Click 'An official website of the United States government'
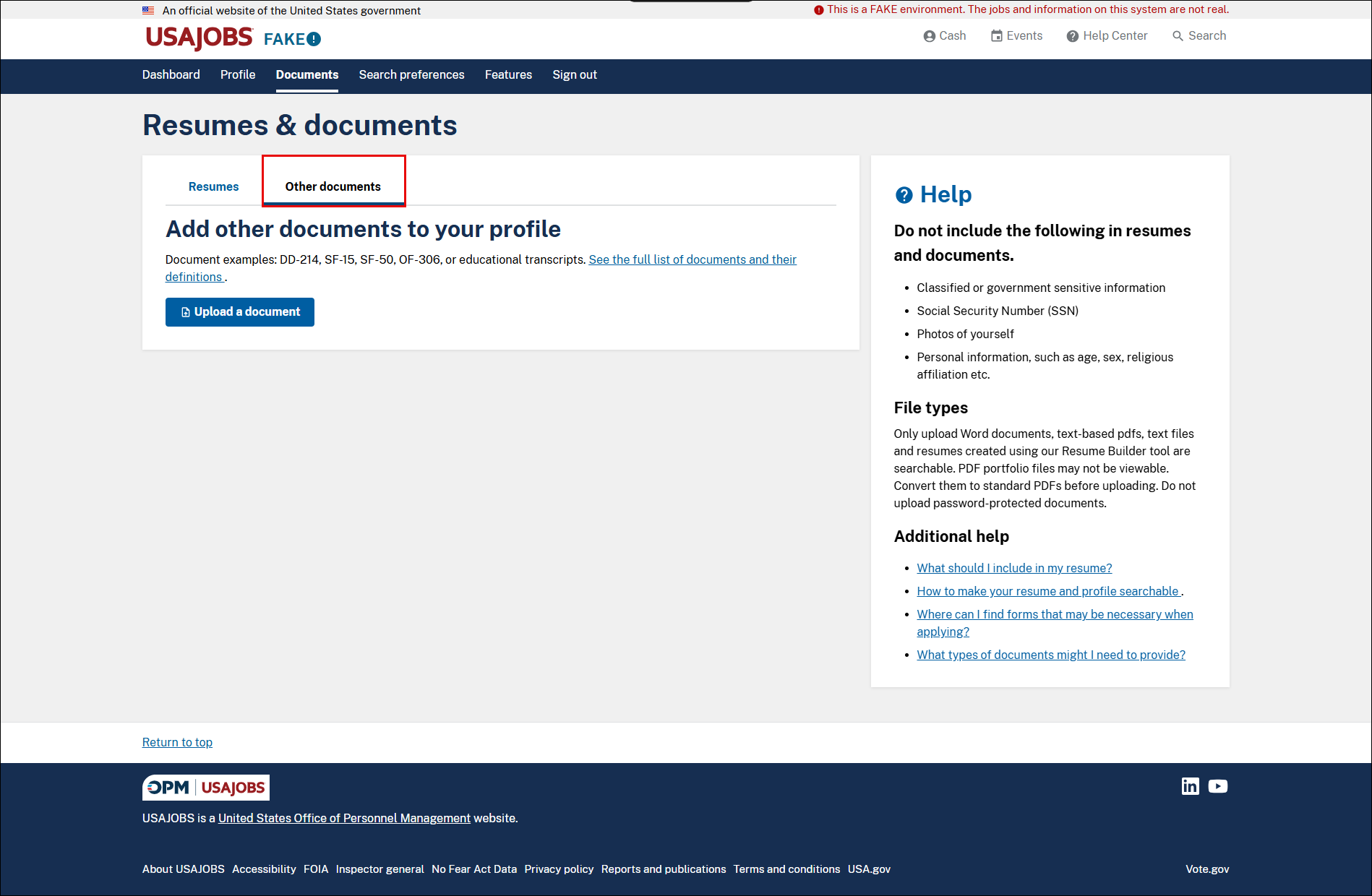The image size is (1372, 896). point(291,11)
